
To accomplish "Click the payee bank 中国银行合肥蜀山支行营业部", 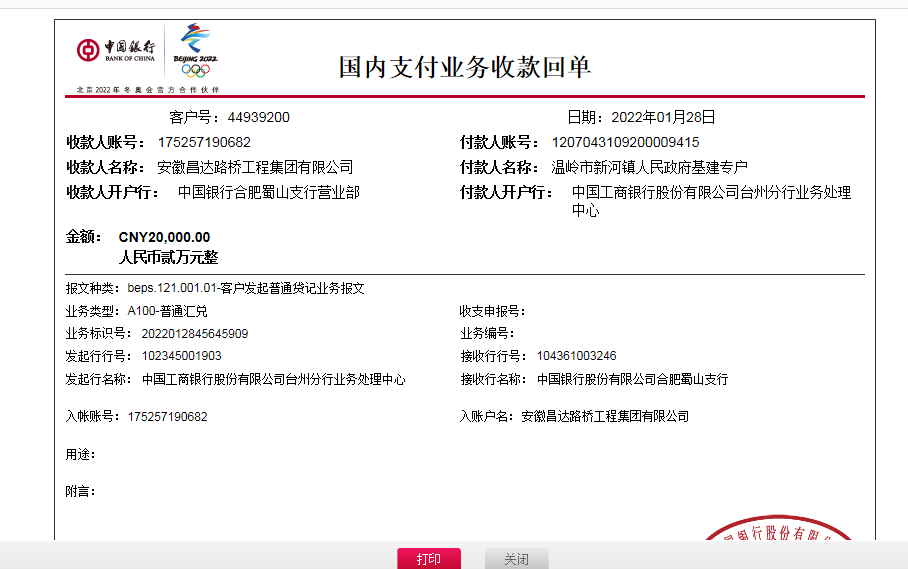I will (268, 192).
